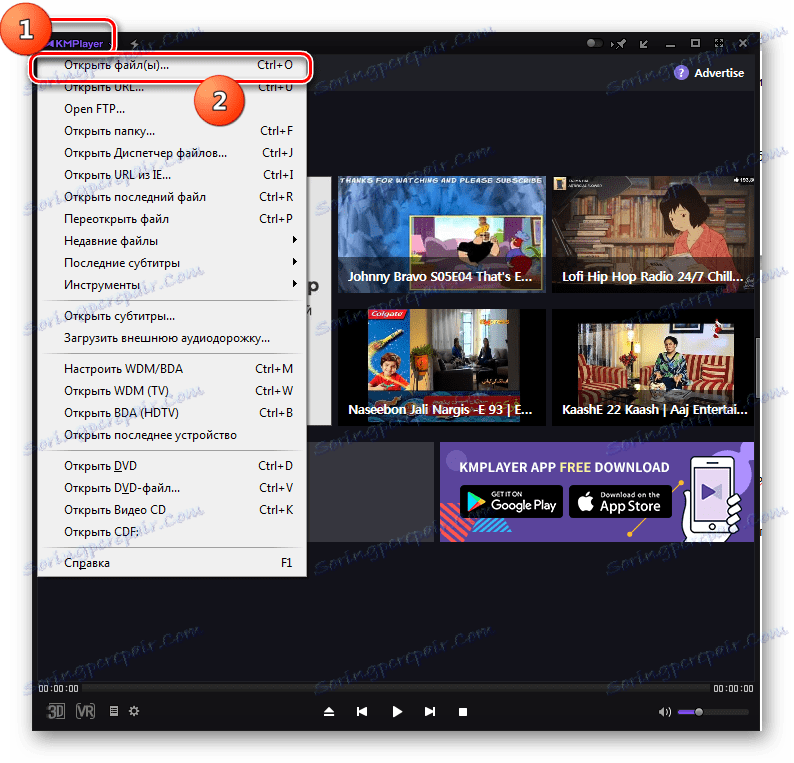Start playback with the Play button
The image size is (794, 763).
[x=397, y=712]
